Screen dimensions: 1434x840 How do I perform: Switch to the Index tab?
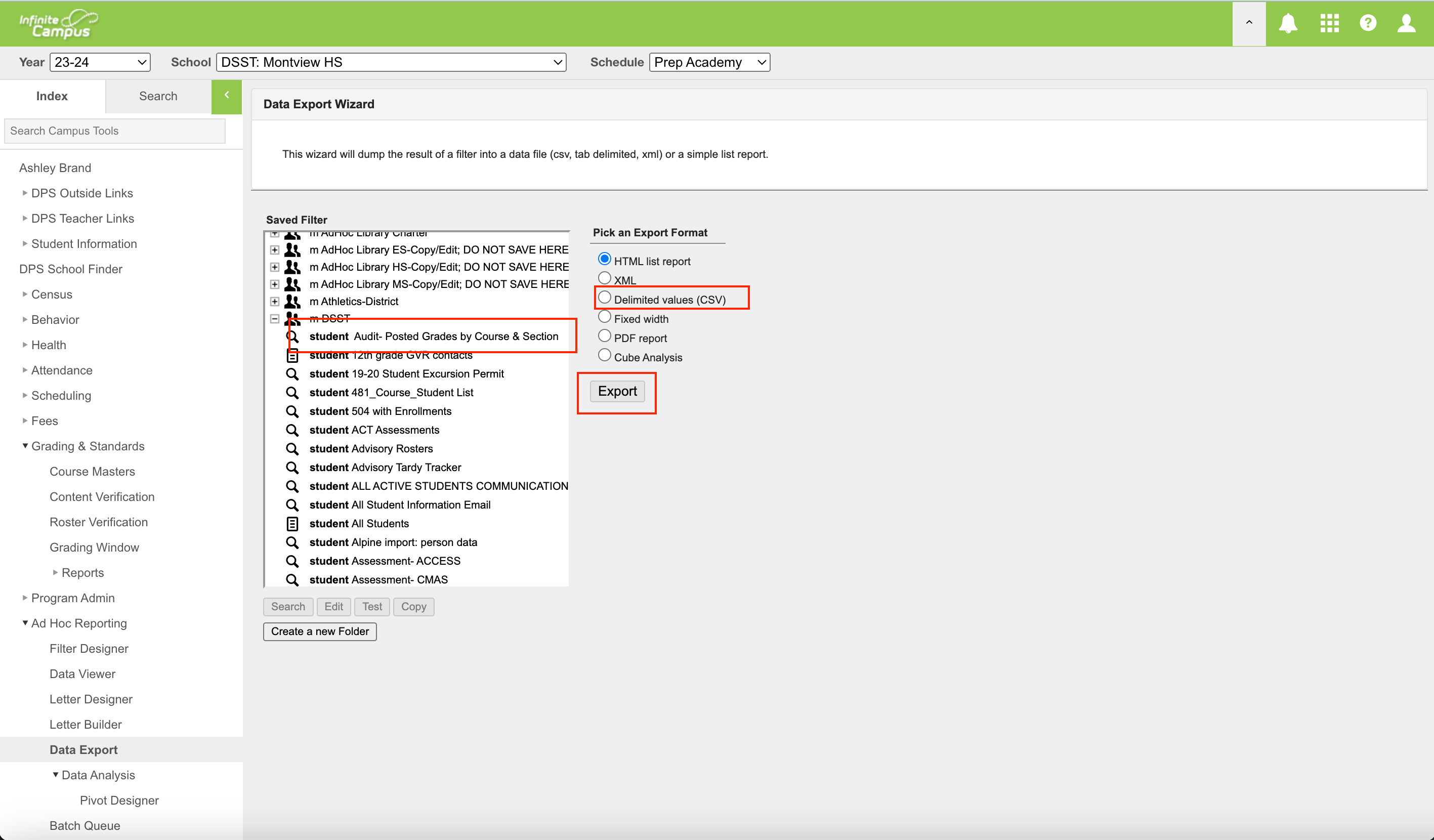pos(52,96)
